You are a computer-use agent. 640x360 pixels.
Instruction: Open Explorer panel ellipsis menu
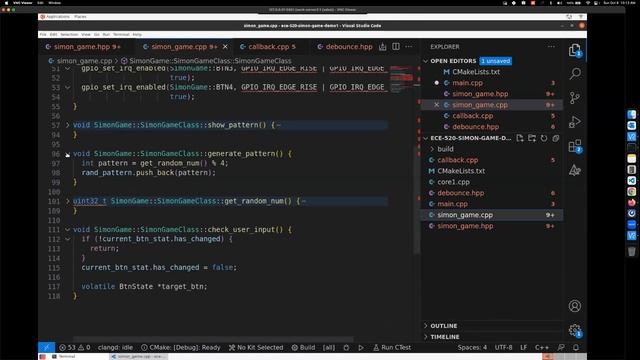pyautogui.click(x=551, y=47)
